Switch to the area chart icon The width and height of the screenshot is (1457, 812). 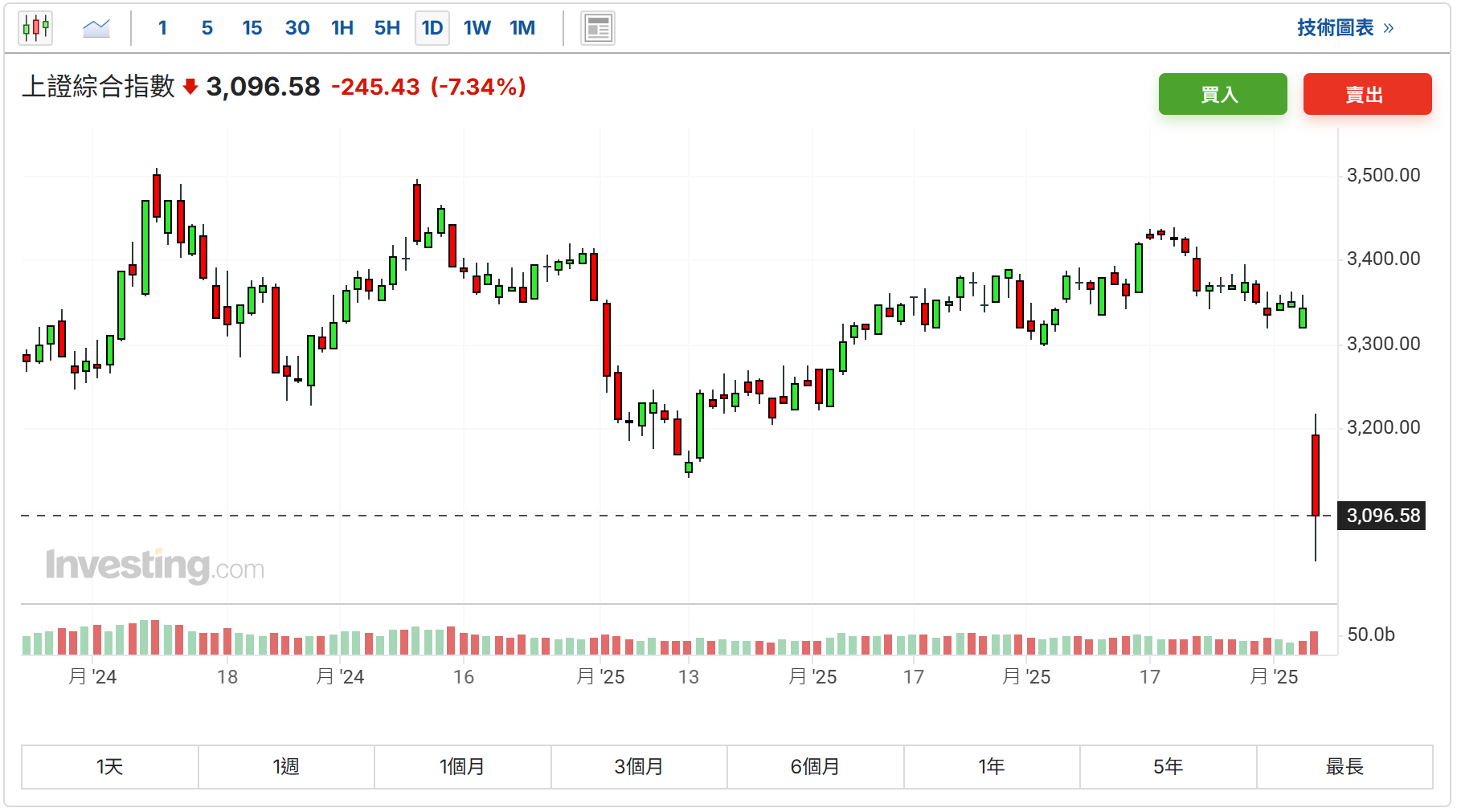click(96, 28)
